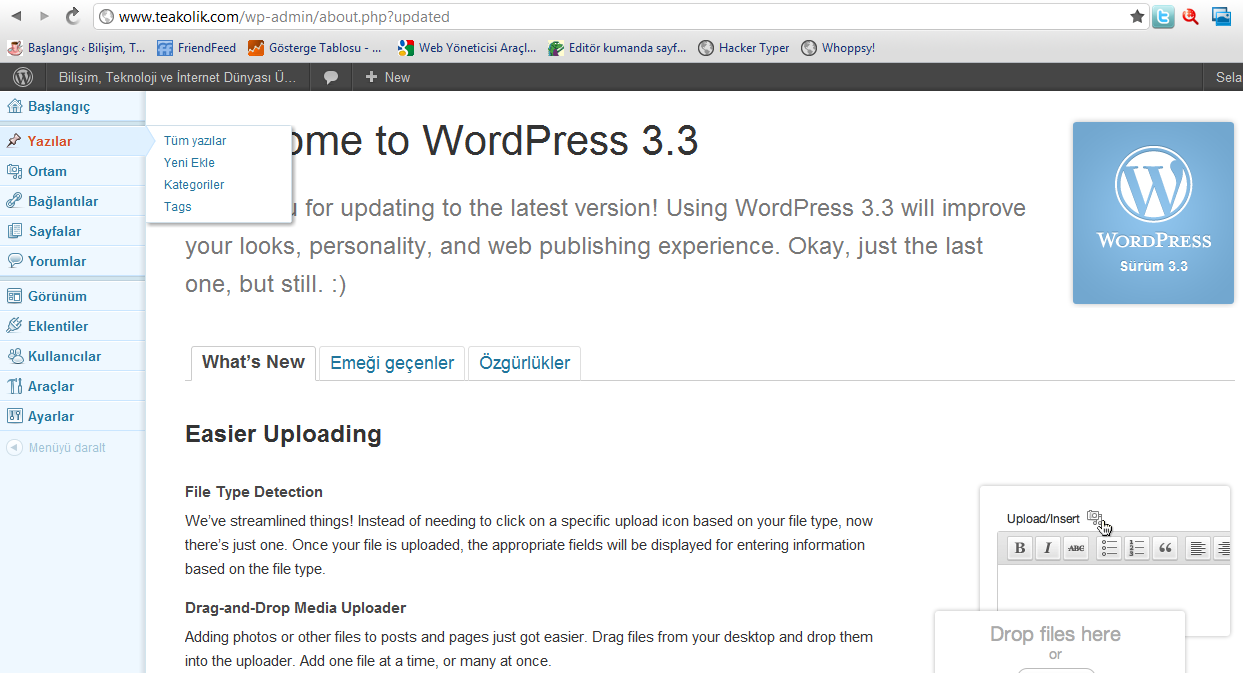Bookmark page with the star icon
Screen dimensions: 1243x673
point(1137,16)
